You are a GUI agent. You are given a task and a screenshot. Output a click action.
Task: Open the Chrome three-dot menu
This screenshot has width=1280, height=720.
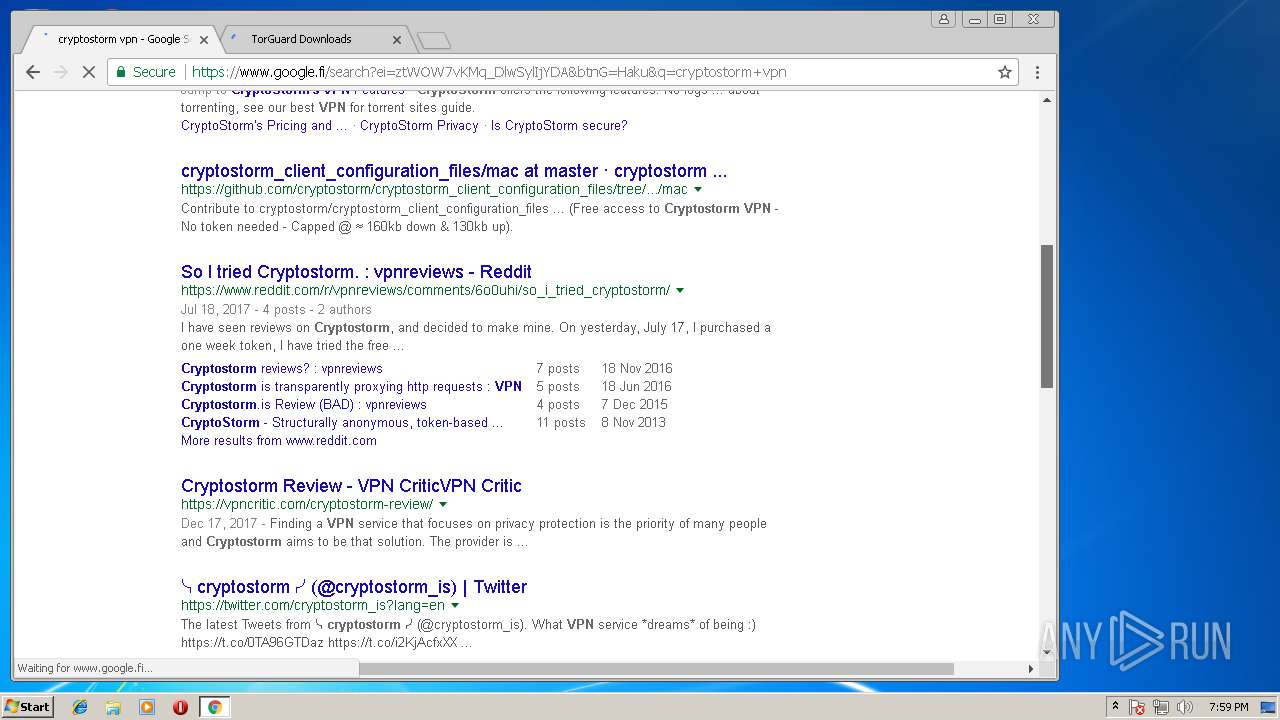coord(1037,72)
